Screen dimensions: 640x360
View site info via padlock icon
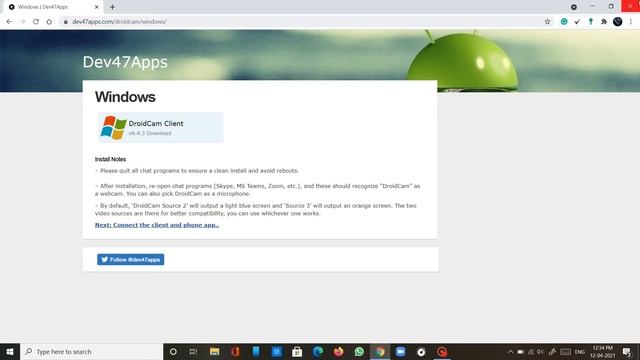coord(65,22)
